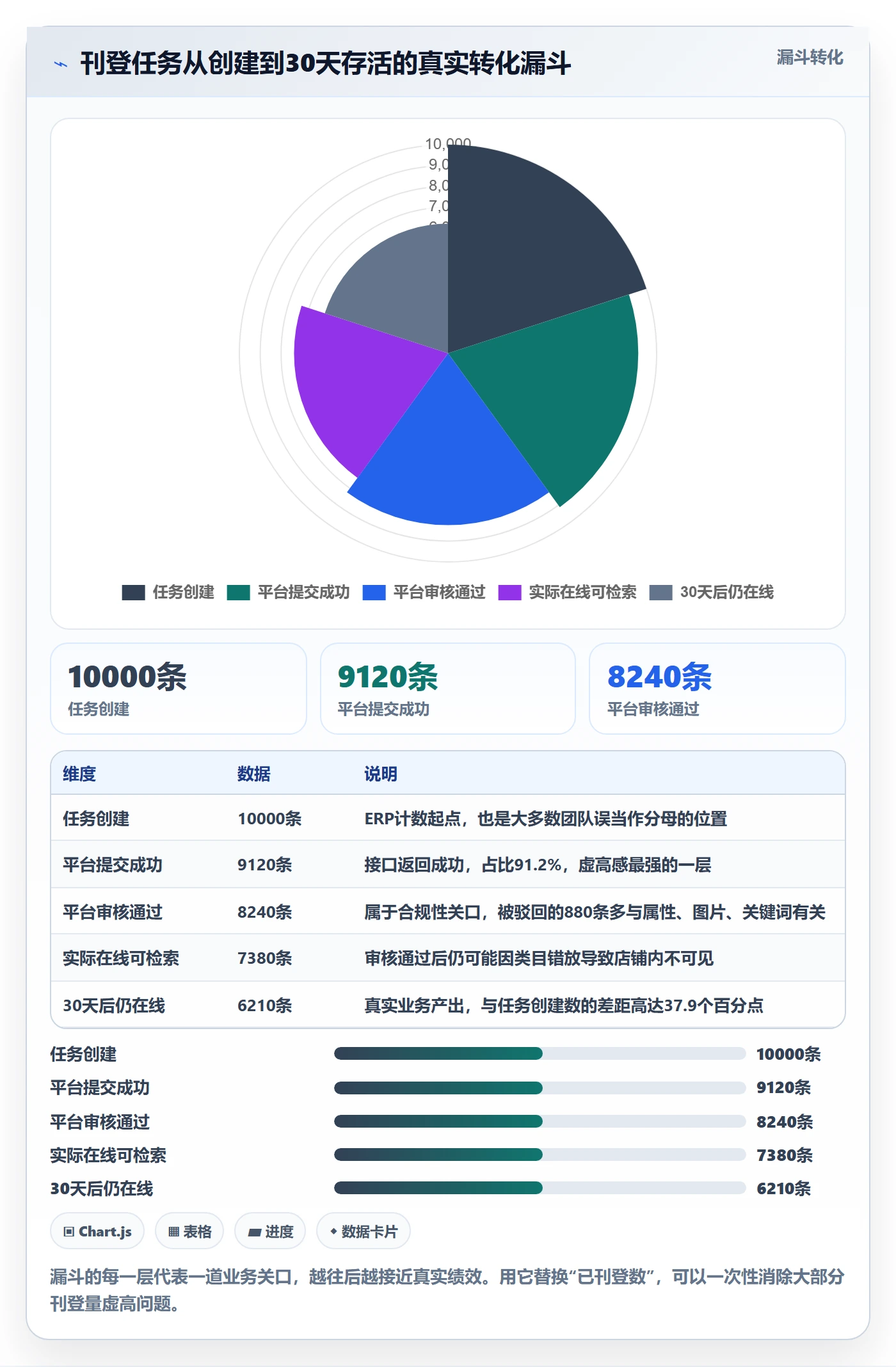The height and width of the screenshot is (1367, 896).
Task: Click the 数据 column header
Action: tap(254, 774)
